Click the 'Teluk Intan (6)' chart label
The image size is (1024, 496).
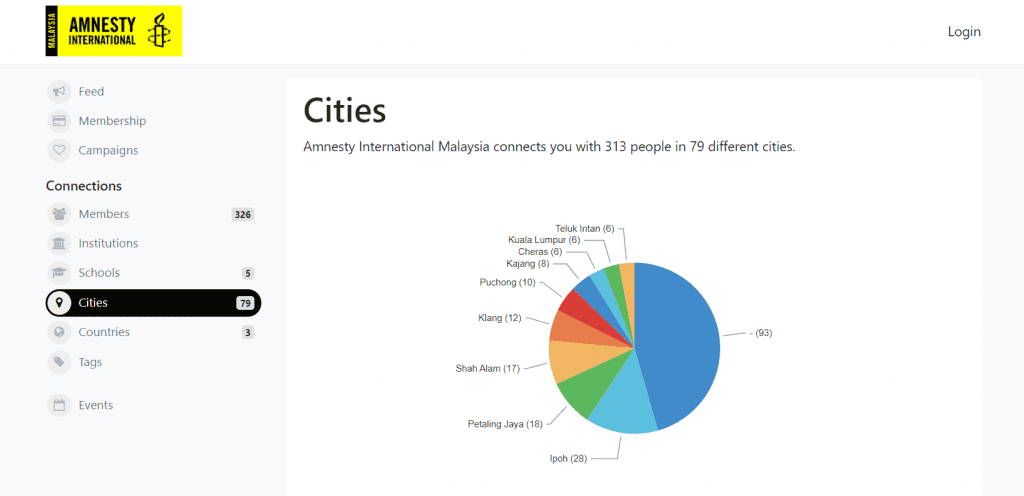[x=585, y=228]
